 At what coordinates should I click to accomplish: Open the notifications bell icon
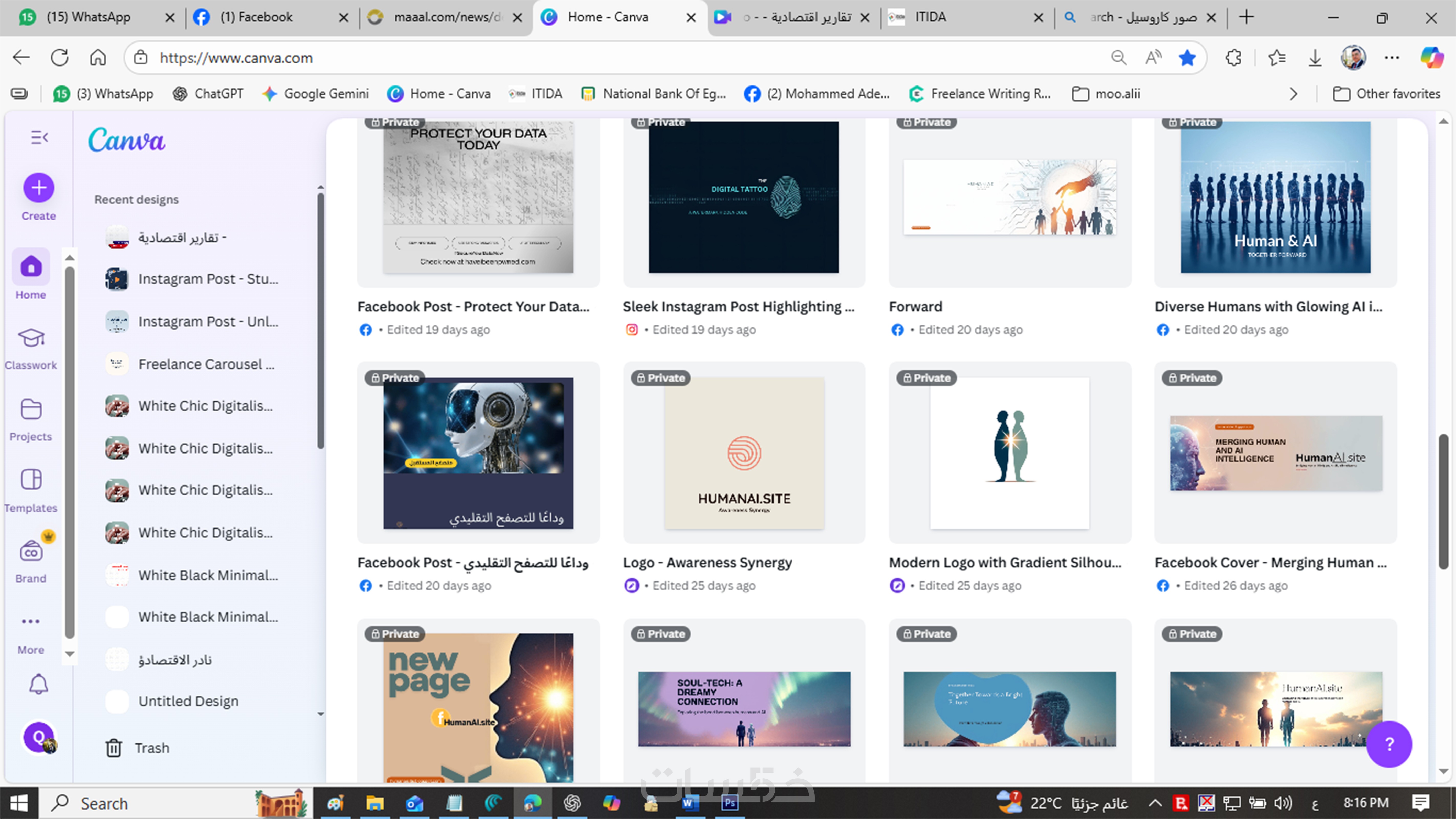click(x=38, y=685)
